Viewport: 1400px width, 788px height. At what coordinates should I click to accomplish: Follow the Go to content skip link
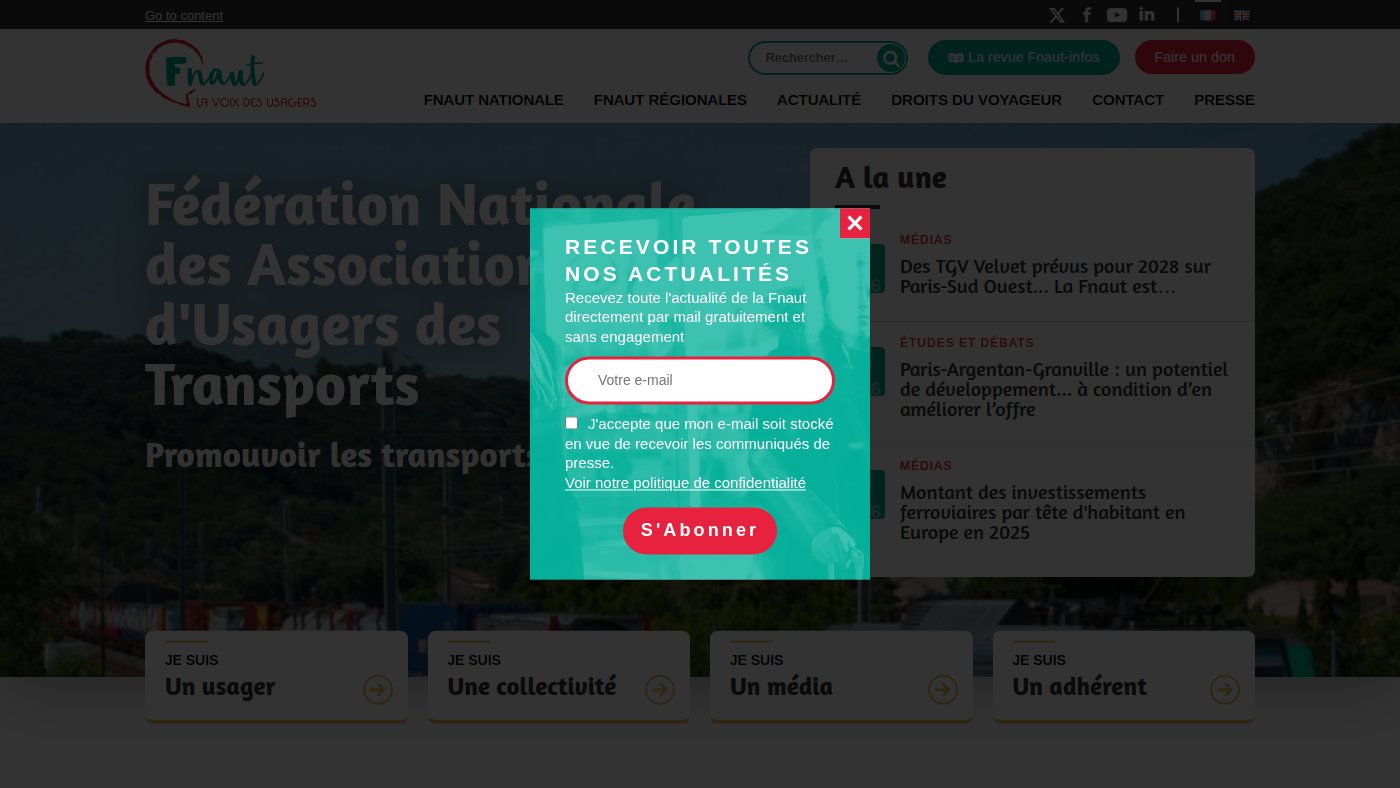coord(184,15)
